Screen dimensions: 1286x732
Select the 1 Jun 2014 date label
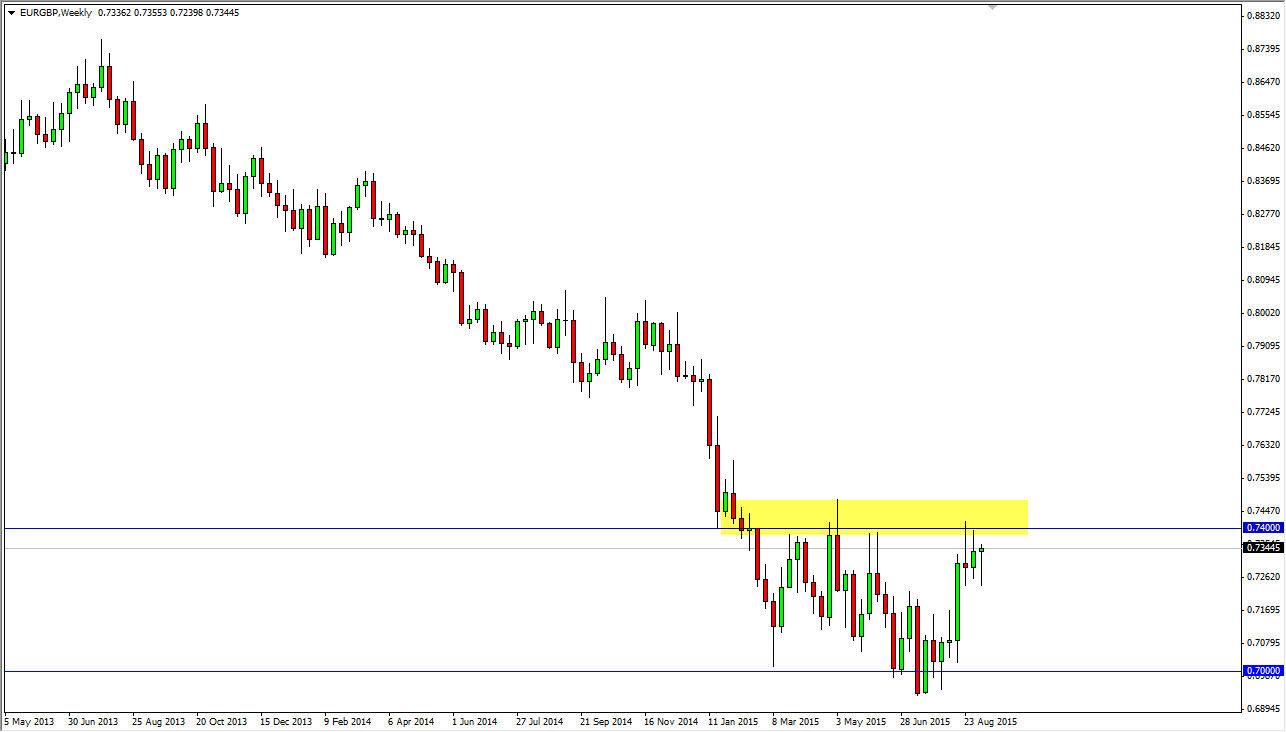tap(477, 720)
